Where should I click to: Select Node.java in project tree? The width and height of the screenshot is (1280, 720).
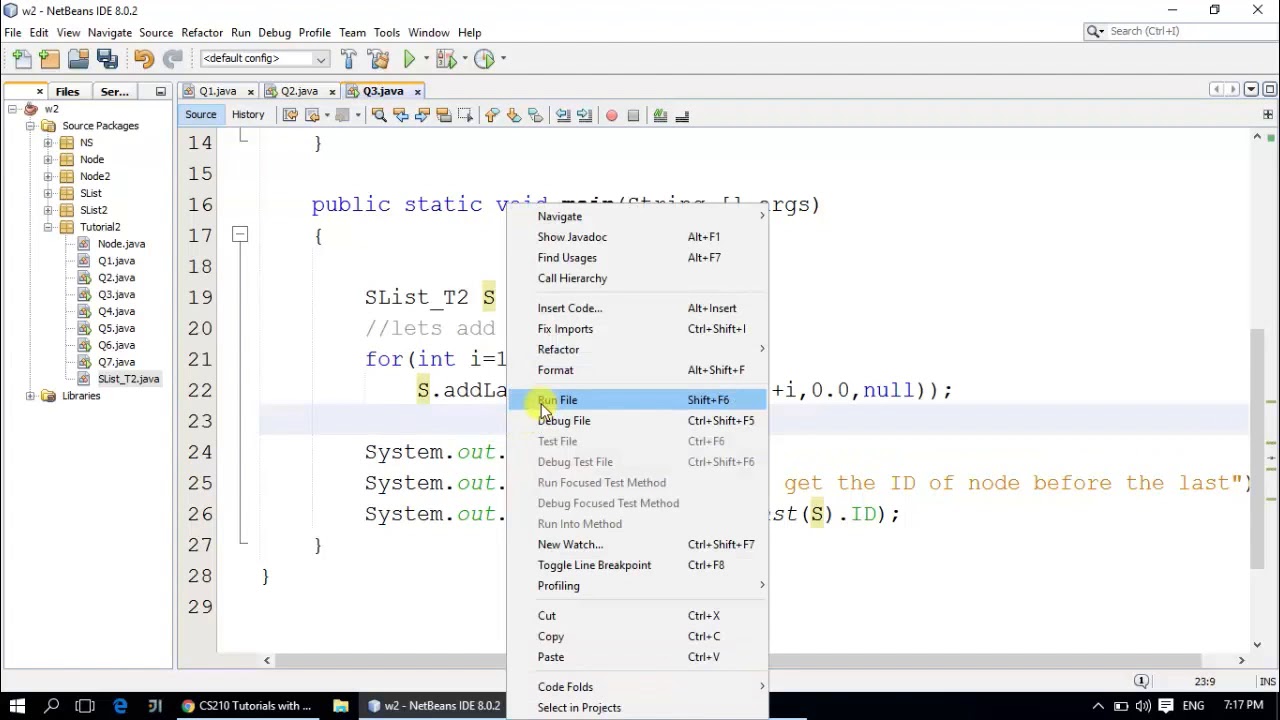click(121, 244)
